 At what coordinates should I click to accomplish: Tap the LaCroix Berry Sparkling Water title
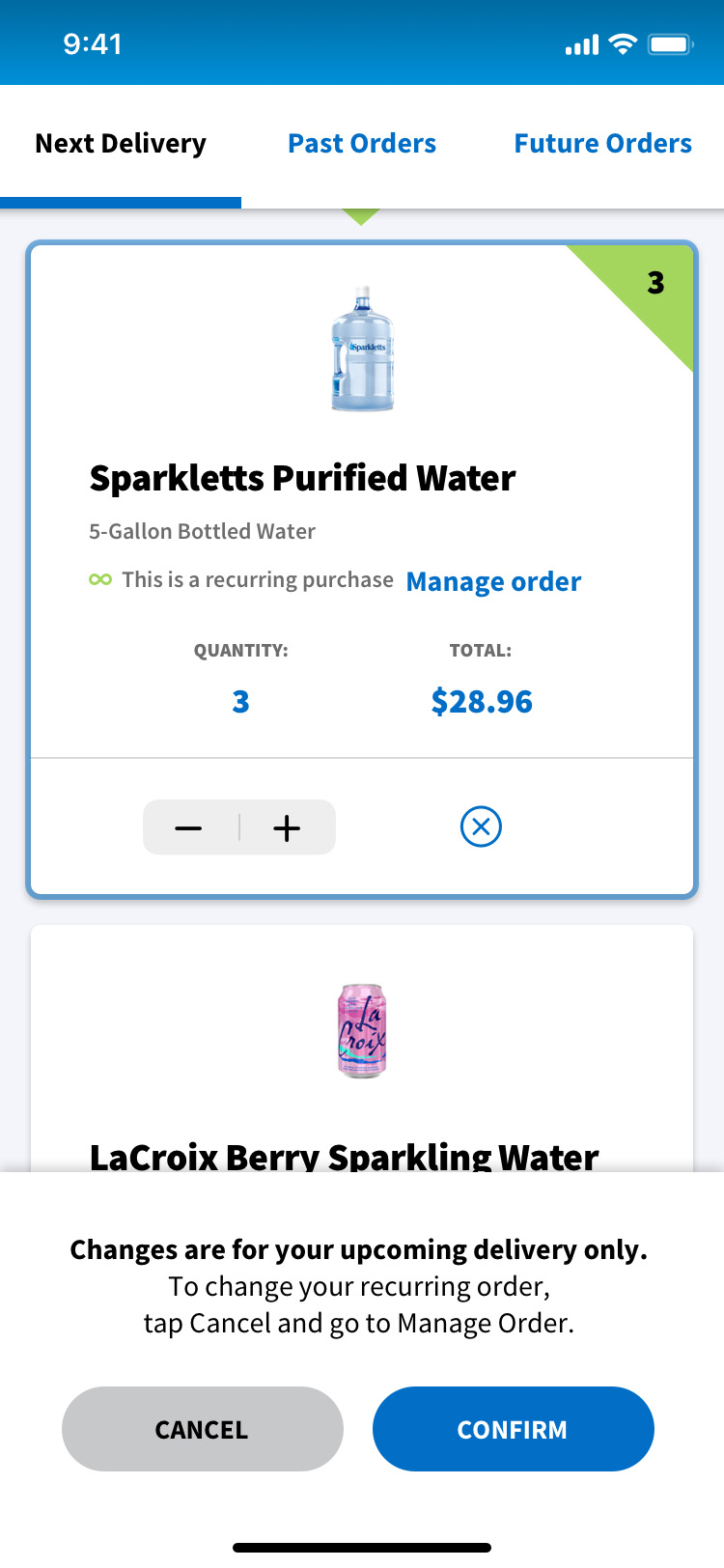344,1156
